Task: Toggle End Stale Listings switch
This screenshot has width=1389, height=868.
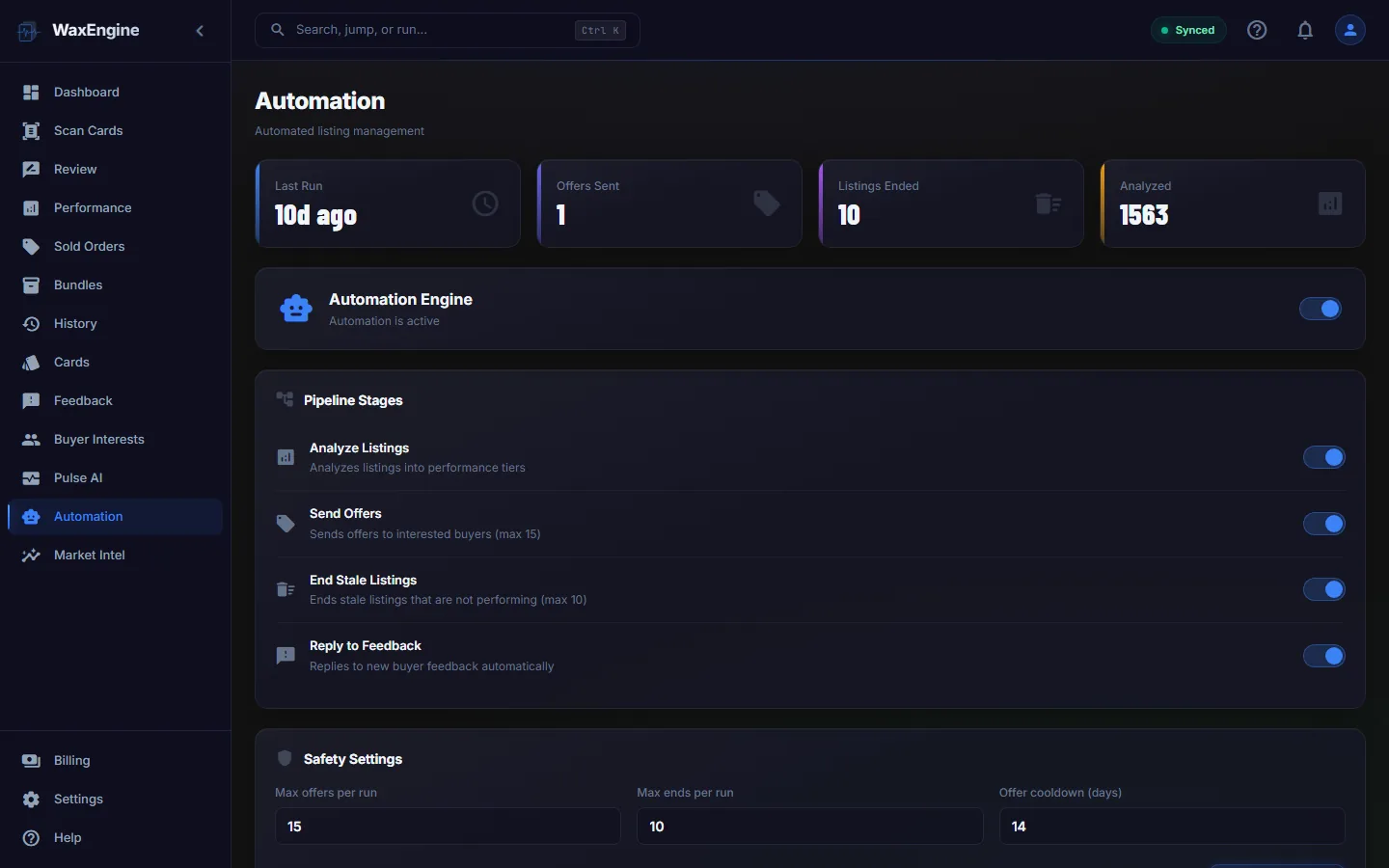Action: [x=1324, y=589]
